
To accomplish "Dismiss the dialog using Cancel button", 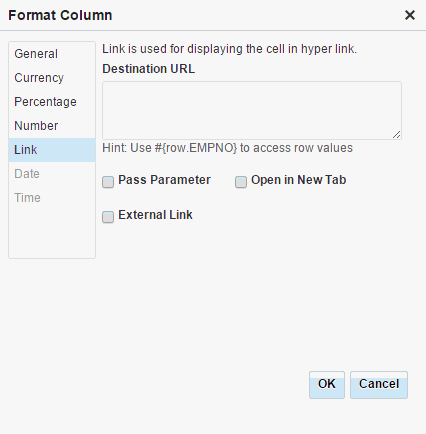I will 379,385.
